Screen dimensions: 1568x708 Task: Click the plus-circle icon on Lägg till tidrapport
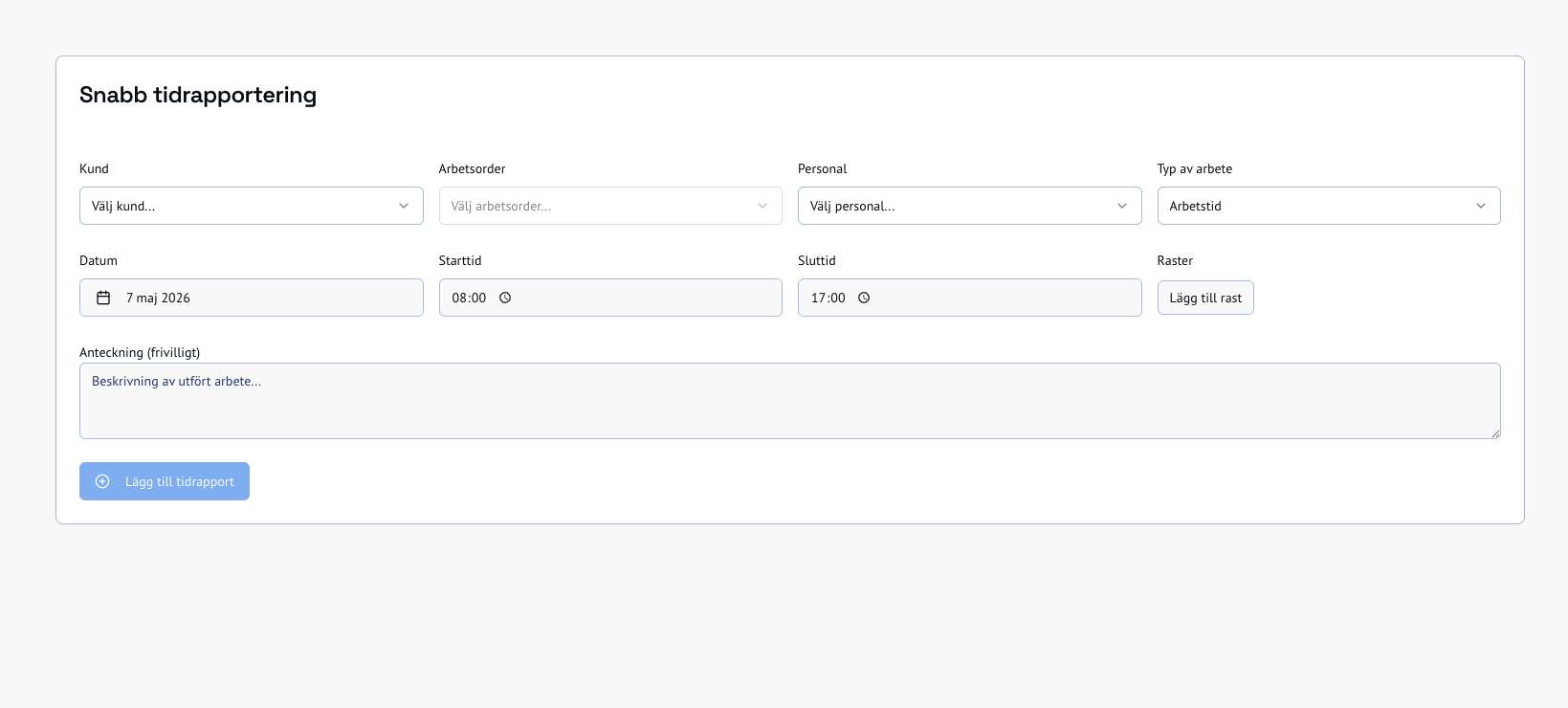pyautogui.click(x=102, y=481)
